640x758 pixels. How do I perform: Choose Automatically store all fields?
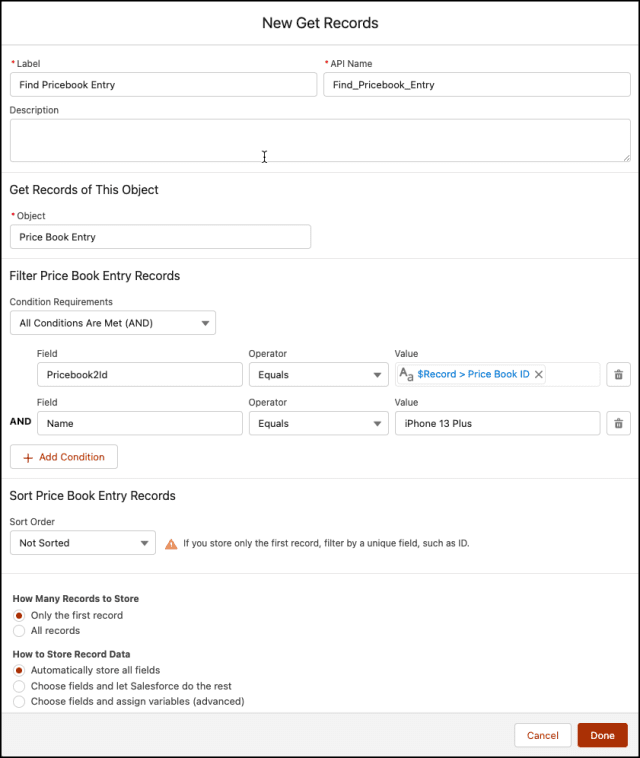click(x=19, y=670)
